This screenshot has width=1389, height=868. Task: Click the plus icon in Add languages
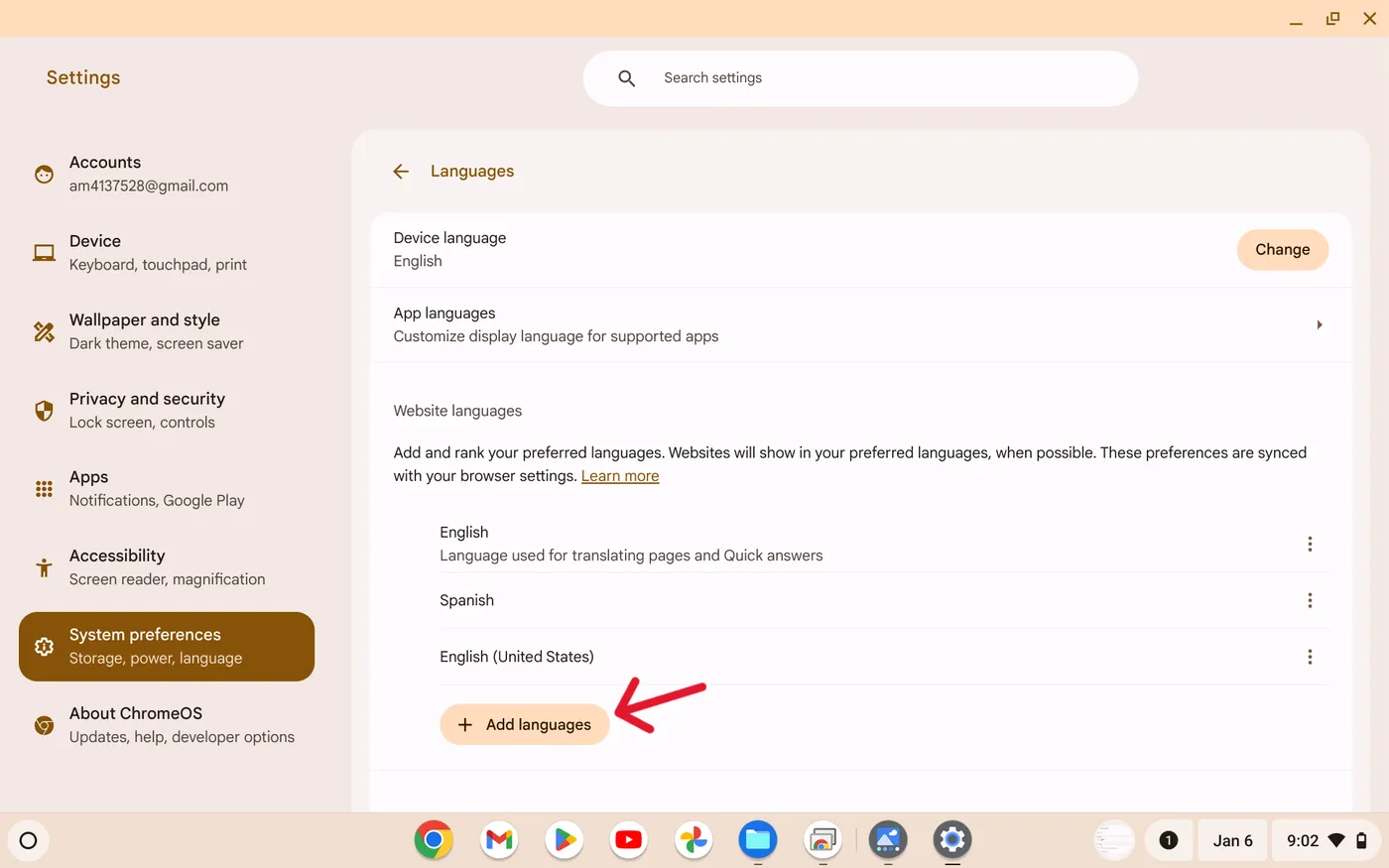tap(464, 725)
